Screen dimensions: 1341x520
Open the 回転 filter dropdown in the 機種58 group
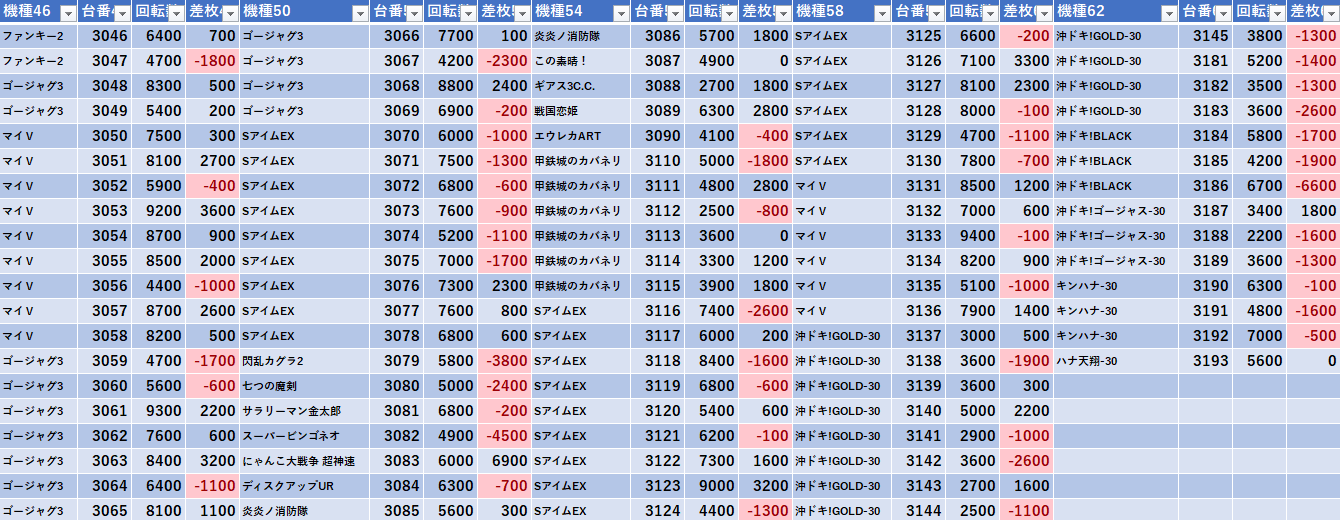(990, 12)
